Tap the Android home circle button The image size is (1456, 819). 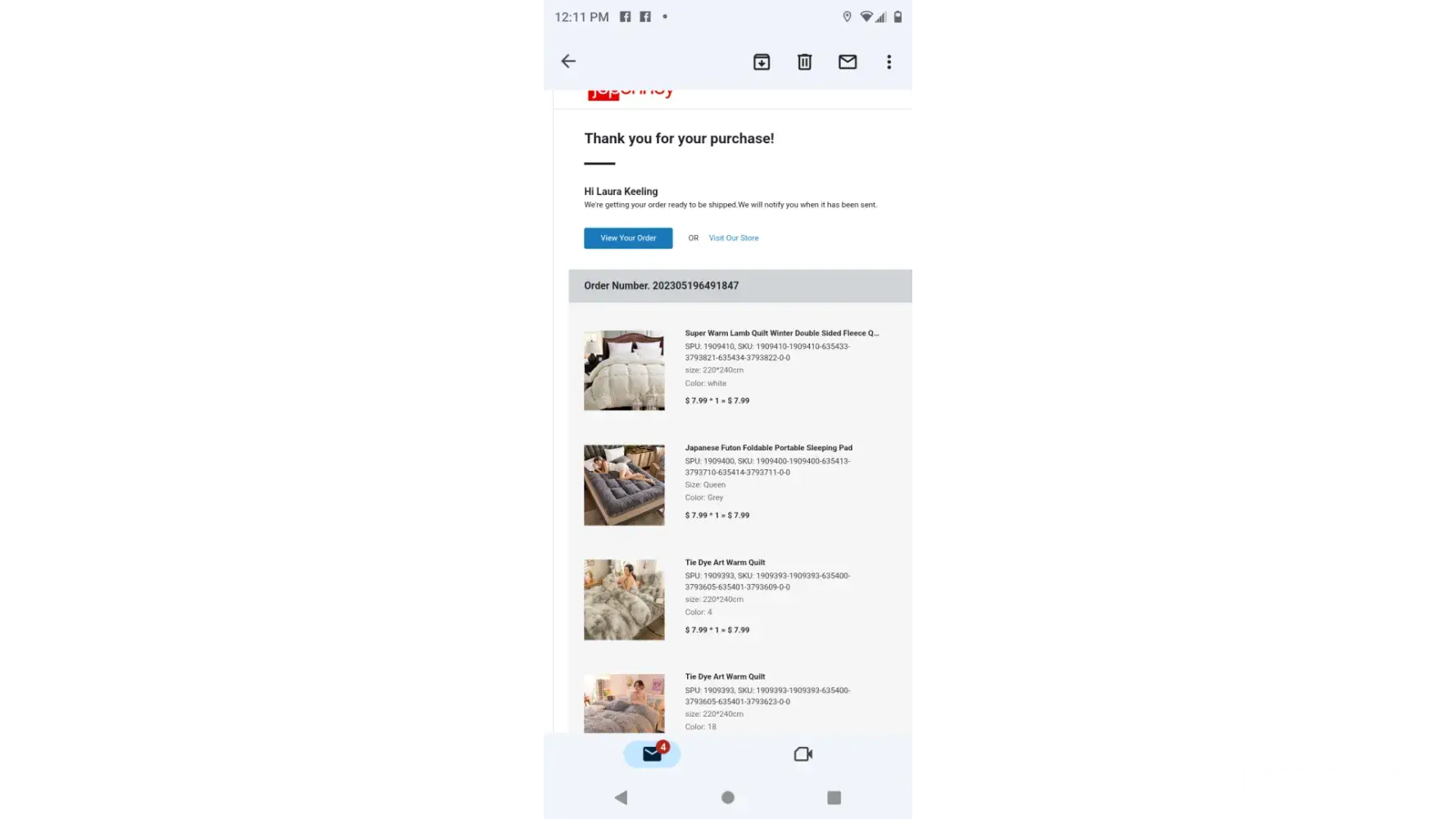point(728,798)
